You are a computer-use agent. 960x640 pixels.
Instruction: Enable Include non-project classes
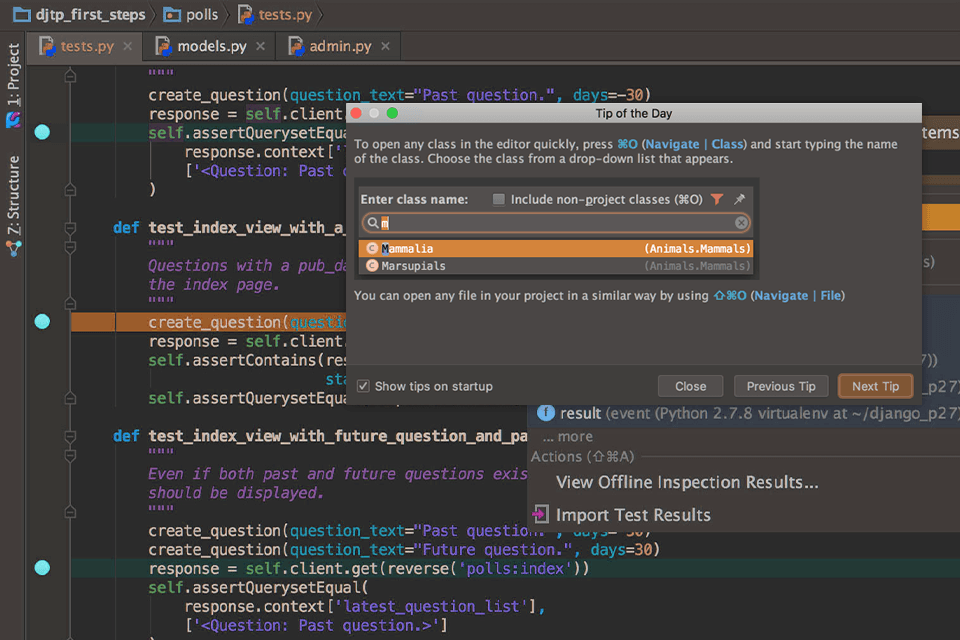point(498,198)
